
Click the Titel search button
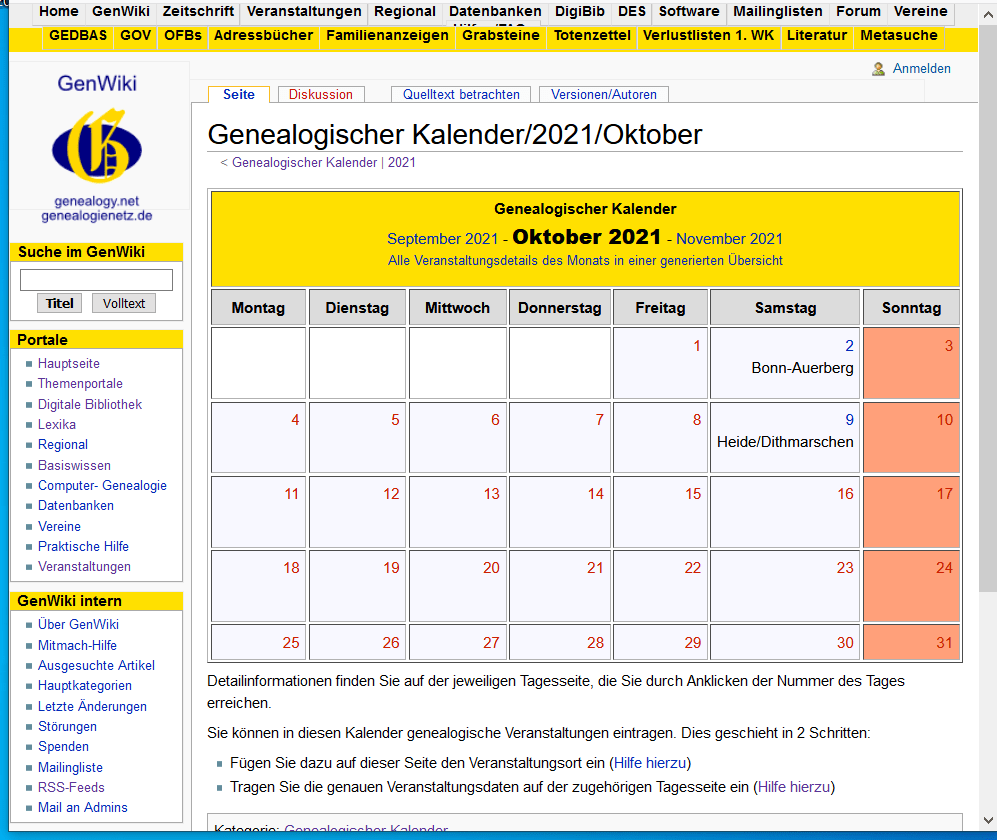tap(59, 303)
